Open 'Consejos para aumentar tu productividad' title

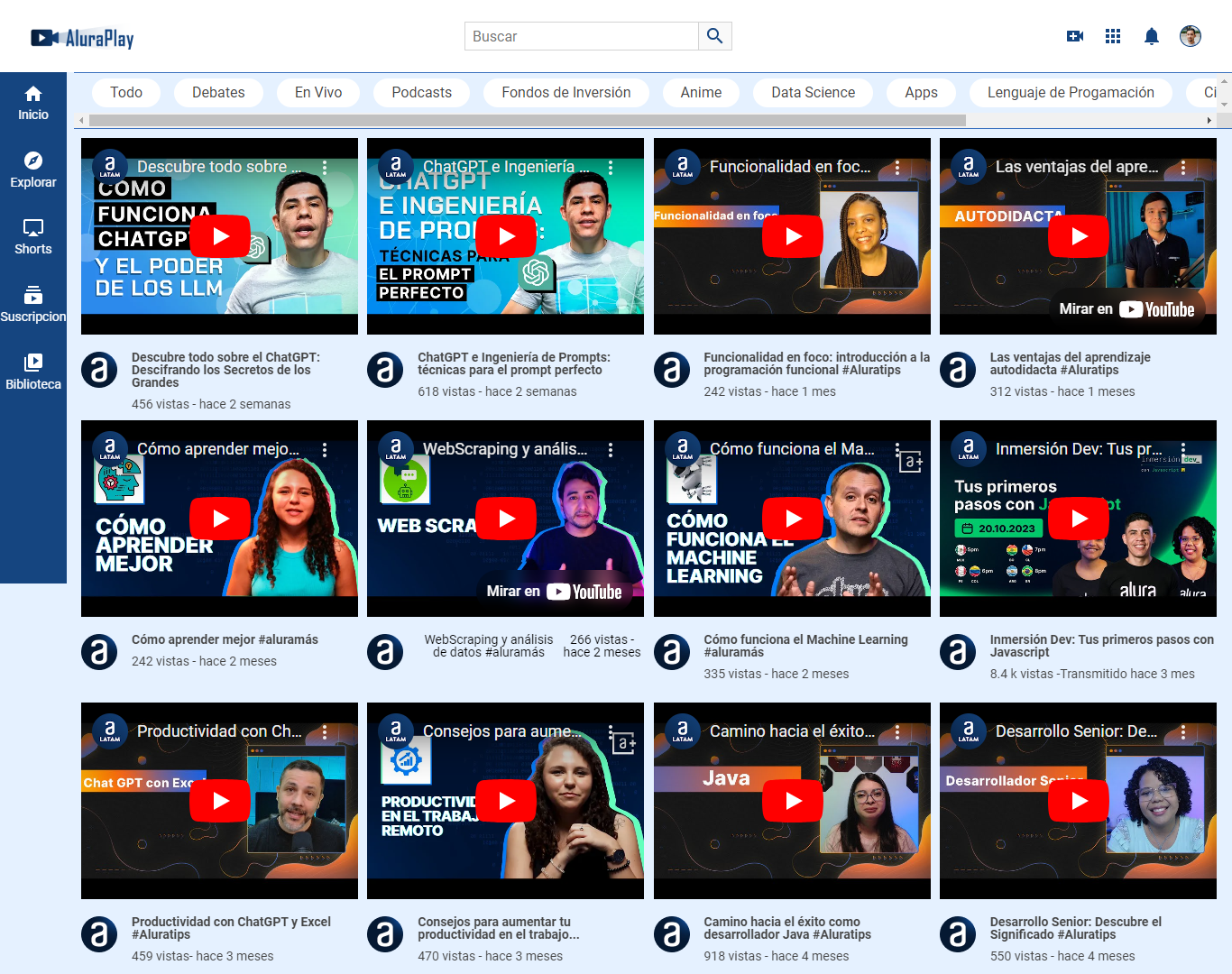click(499, 928)
